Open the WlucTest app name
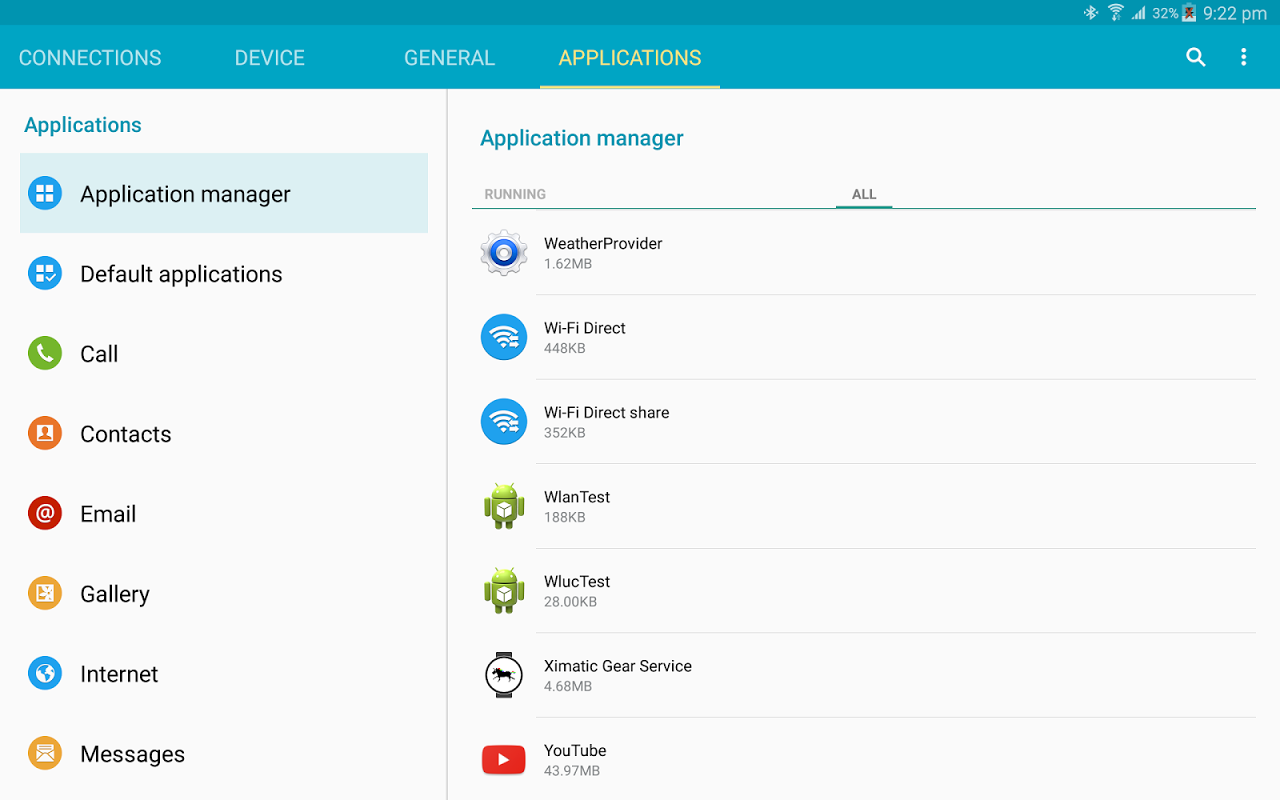Screen dimensions: 1280x800 tap(577, 581)
